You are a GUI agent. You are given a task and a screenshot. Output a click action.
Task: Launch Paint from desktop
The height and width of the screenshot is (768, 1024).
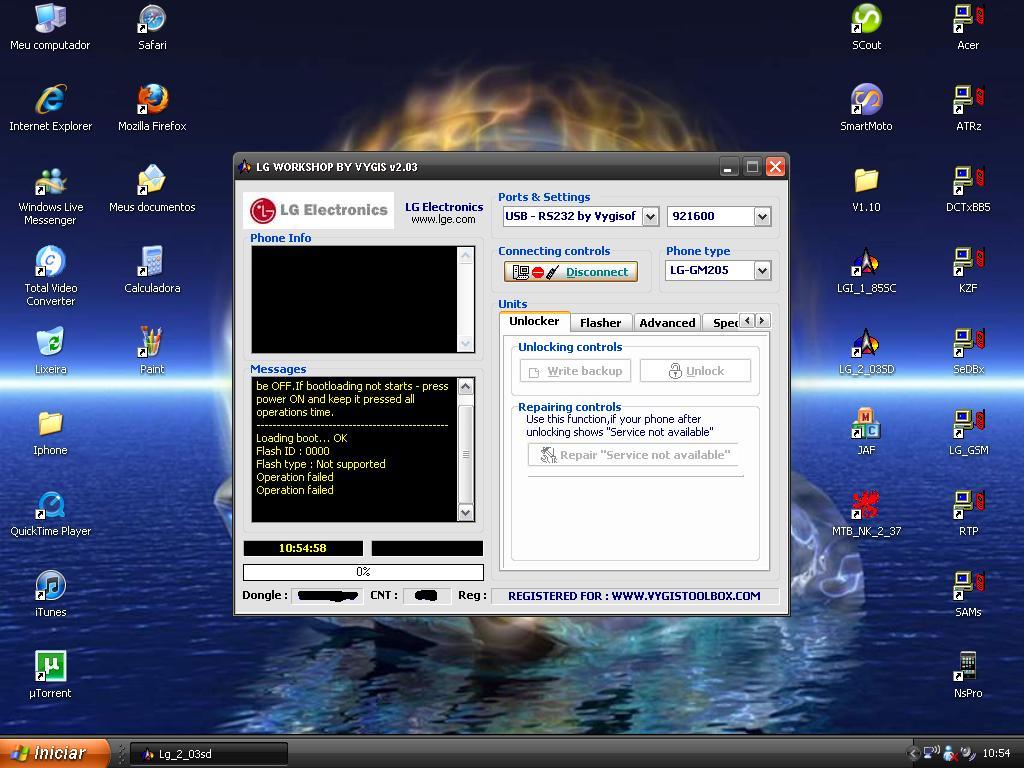[x=152, y=351]
